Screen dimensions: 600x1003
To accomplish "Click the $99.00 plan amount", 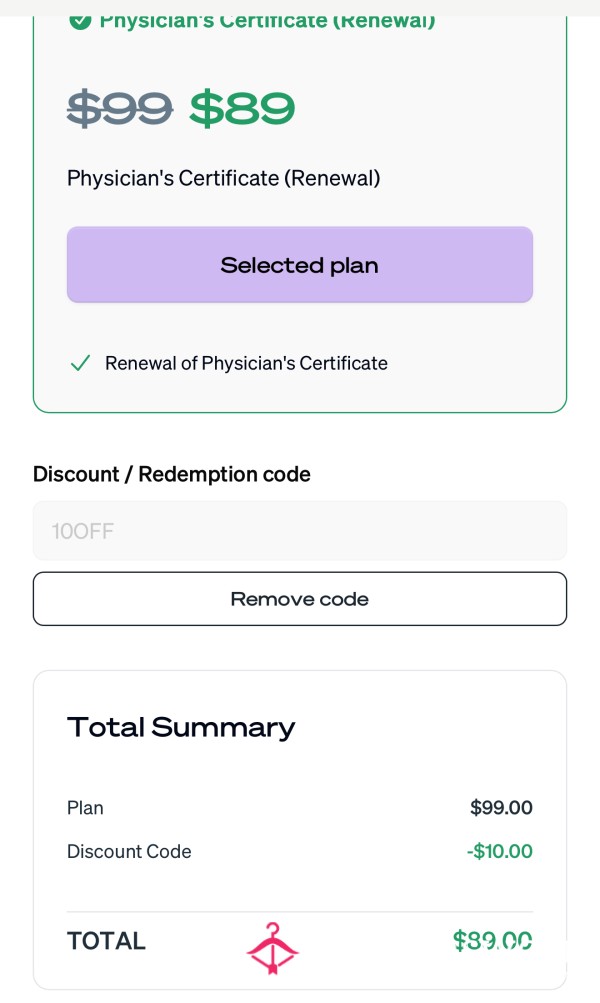I will point(501,807).
